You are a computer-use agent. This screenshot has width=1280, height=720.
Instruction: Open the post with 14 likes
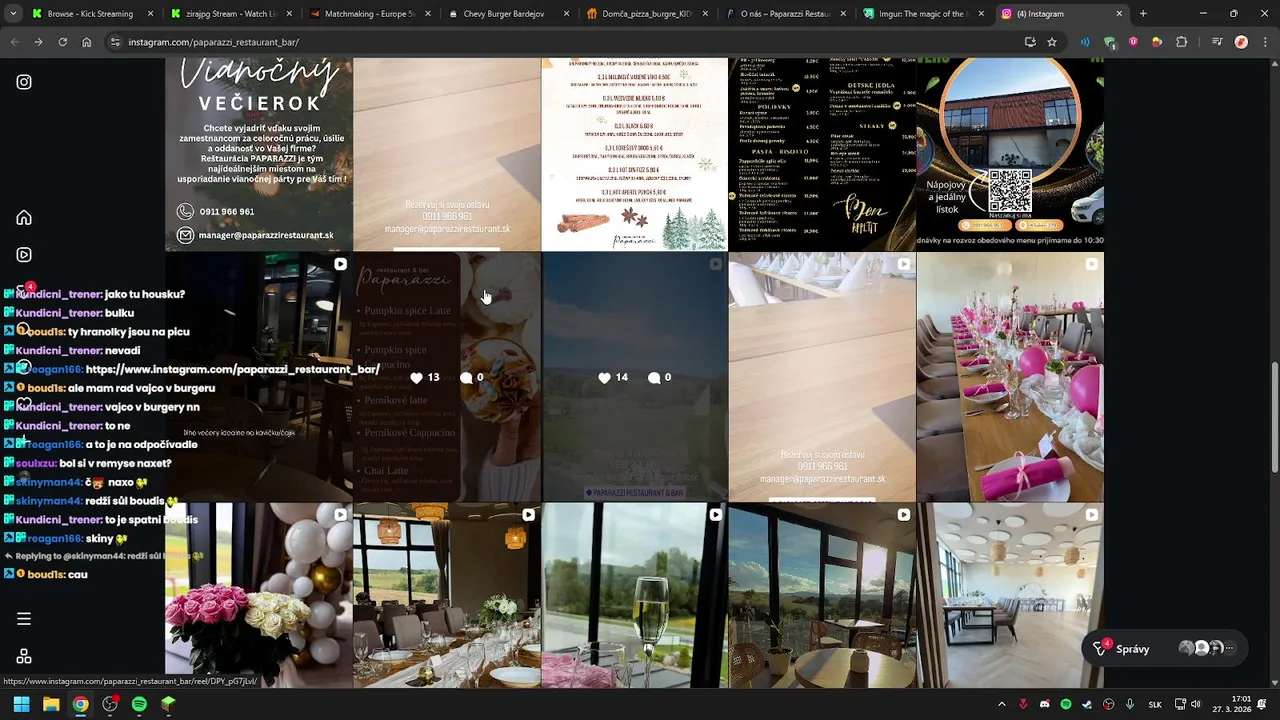634,377
